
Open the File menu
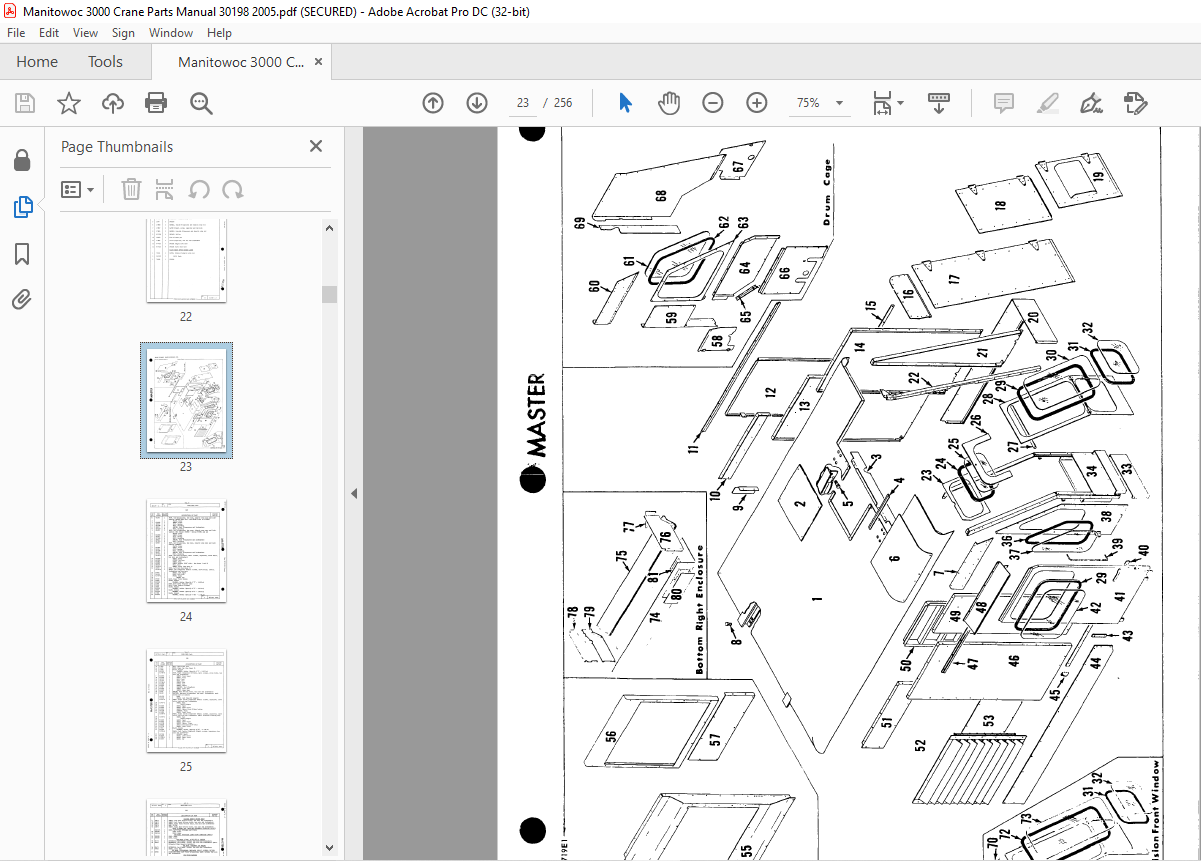[16, 33]
